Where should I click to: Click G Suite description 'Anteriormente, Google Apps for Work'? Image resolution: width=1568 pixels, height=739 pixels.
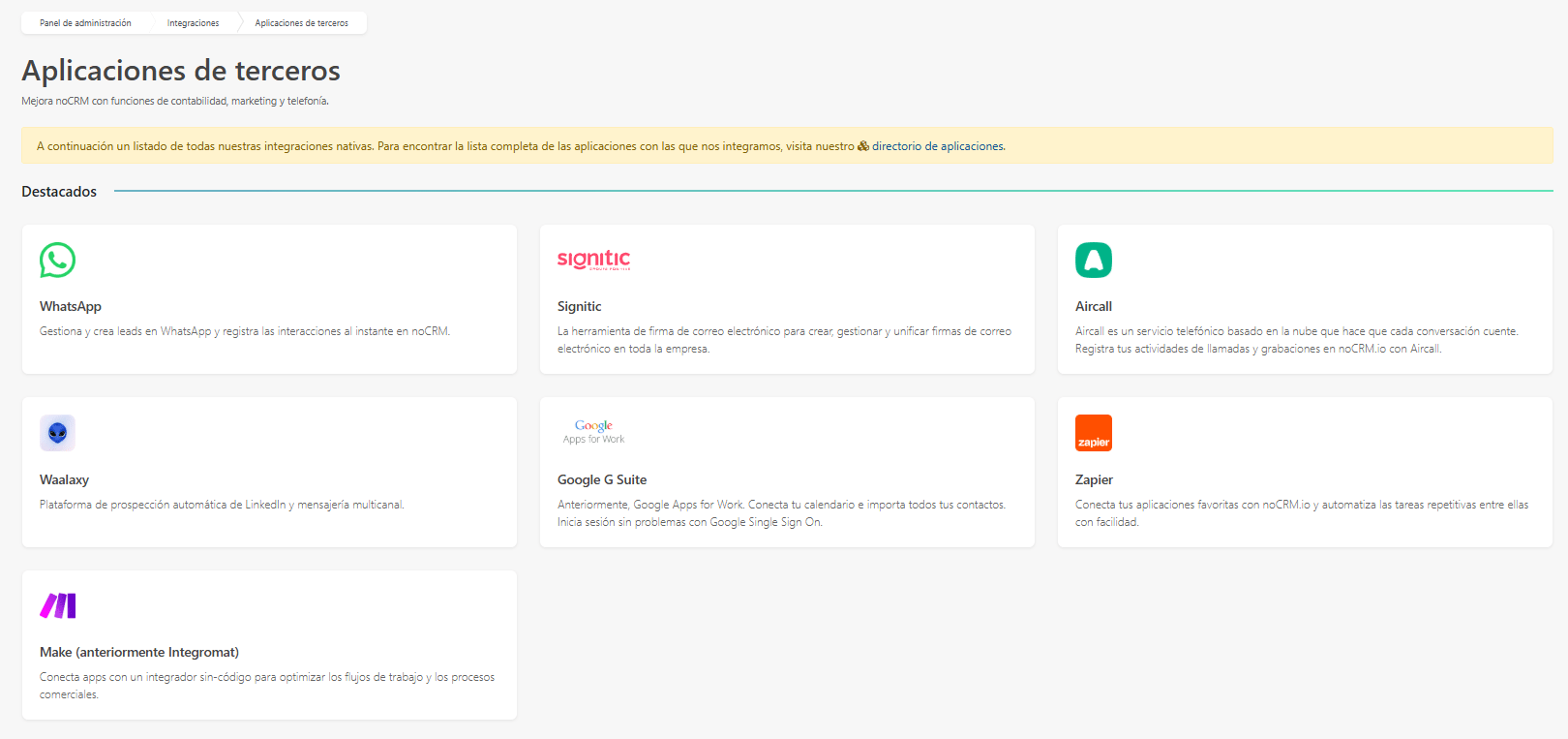point(782,513)
